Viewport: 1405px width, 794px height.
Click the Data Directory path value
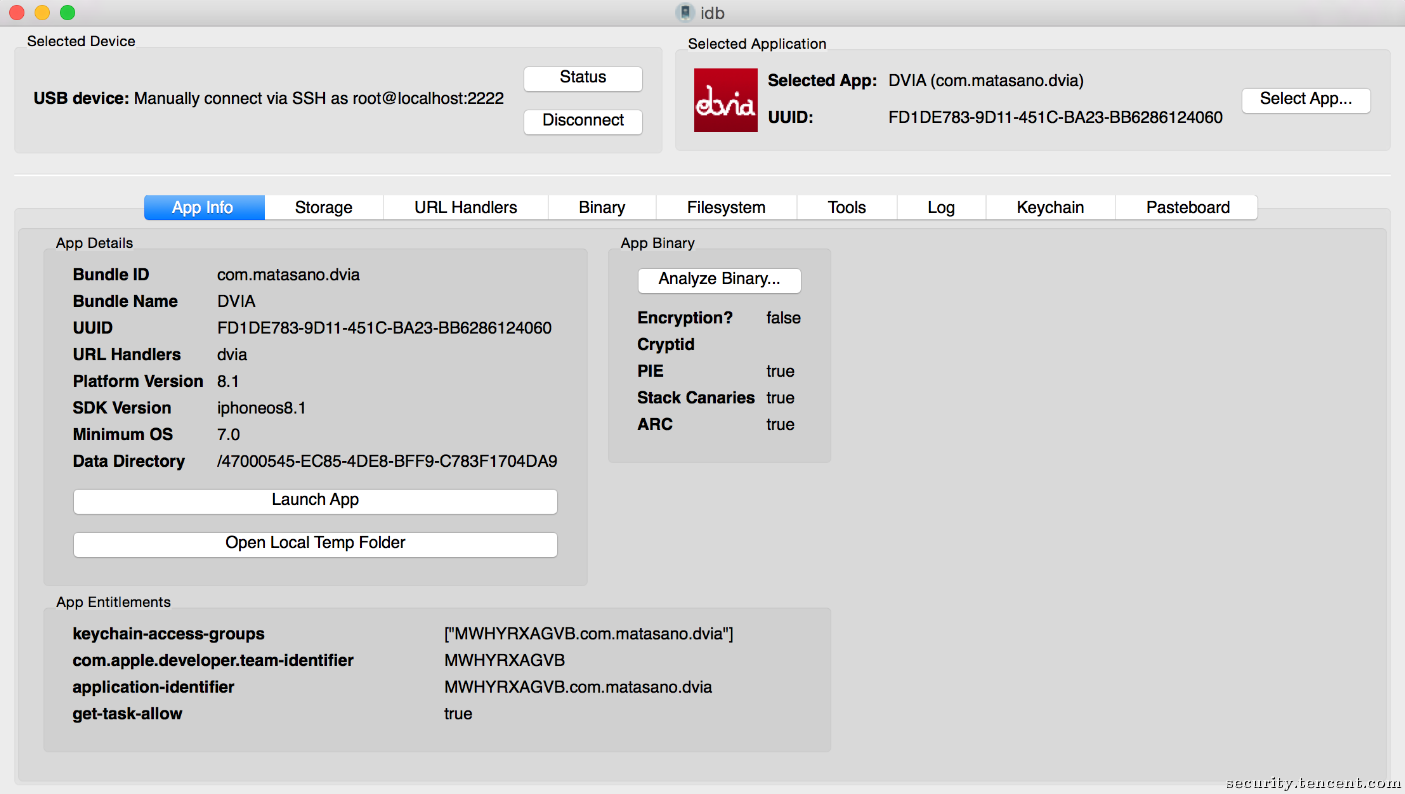click(387, 461)
